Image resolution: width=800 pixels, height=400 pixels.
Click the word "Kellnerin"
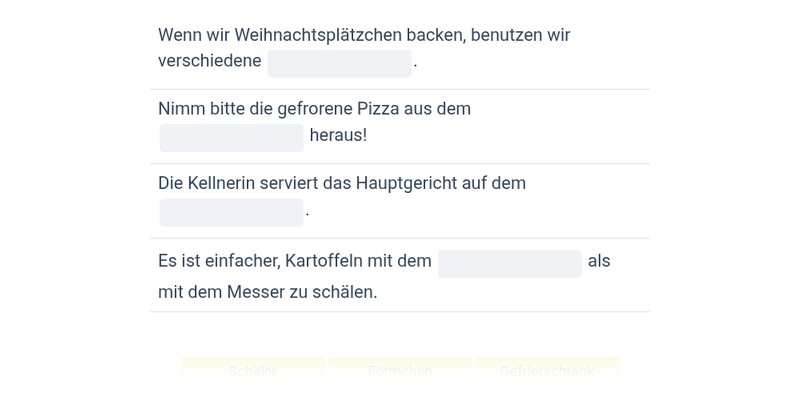tap(221, 183)
